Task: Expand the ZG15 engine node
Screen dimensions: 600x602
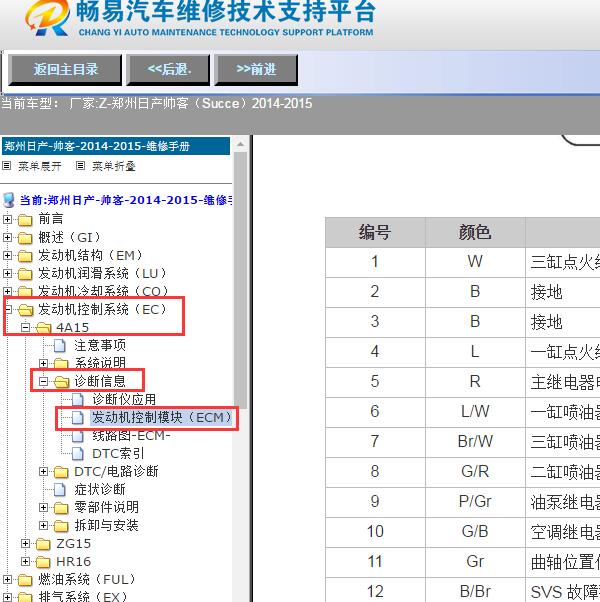Action: point(25,544)
